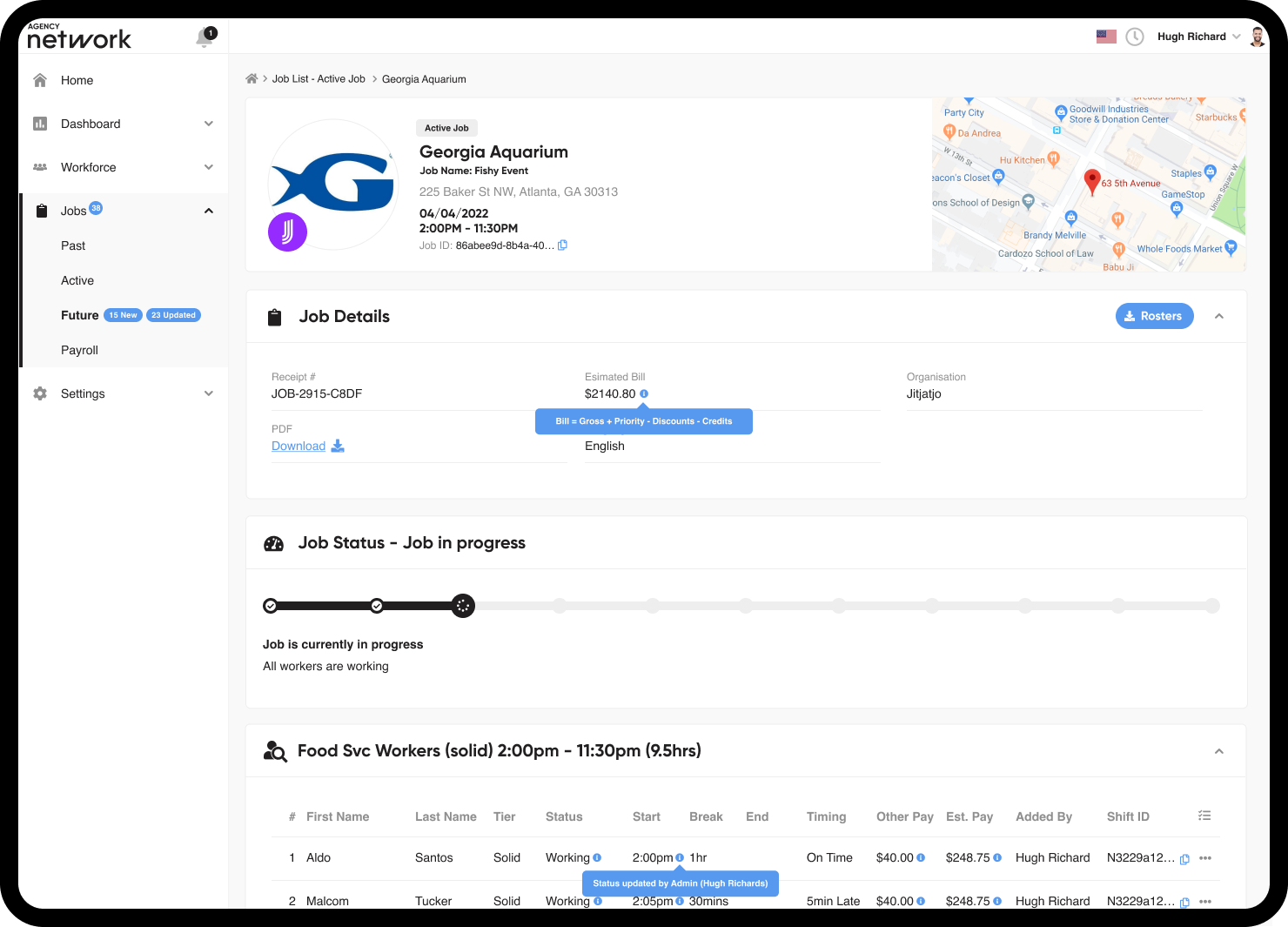Open Active jobs in sidebar

[x=77, y=280]
